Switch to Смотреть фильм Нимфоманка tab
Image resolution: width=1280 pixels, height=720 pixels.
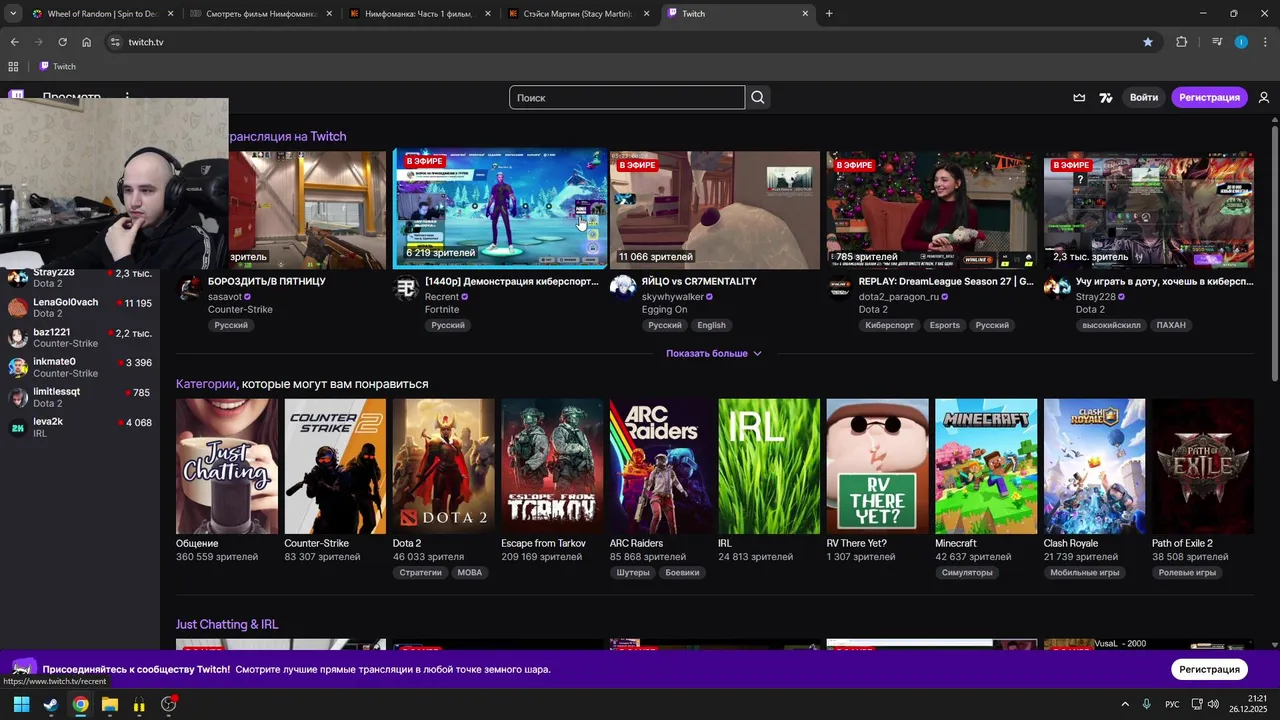259,14
